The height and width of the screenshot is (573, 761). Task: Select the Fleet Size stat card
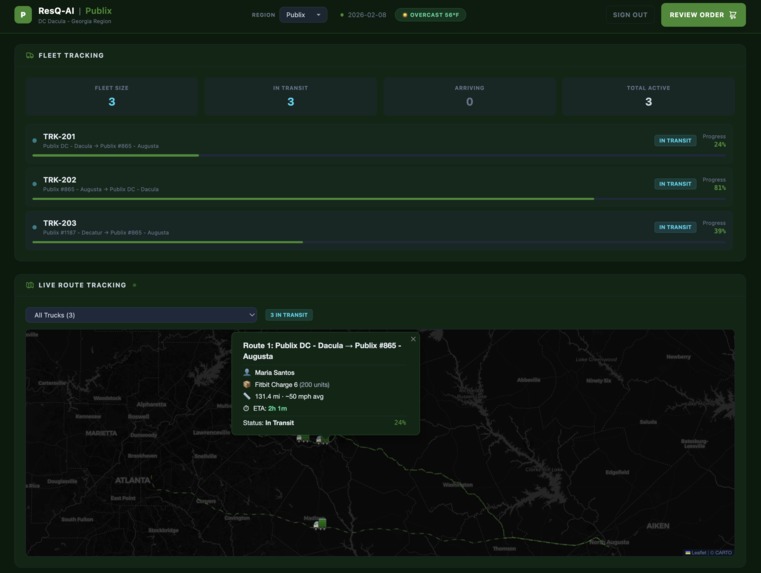pos(112,96)
